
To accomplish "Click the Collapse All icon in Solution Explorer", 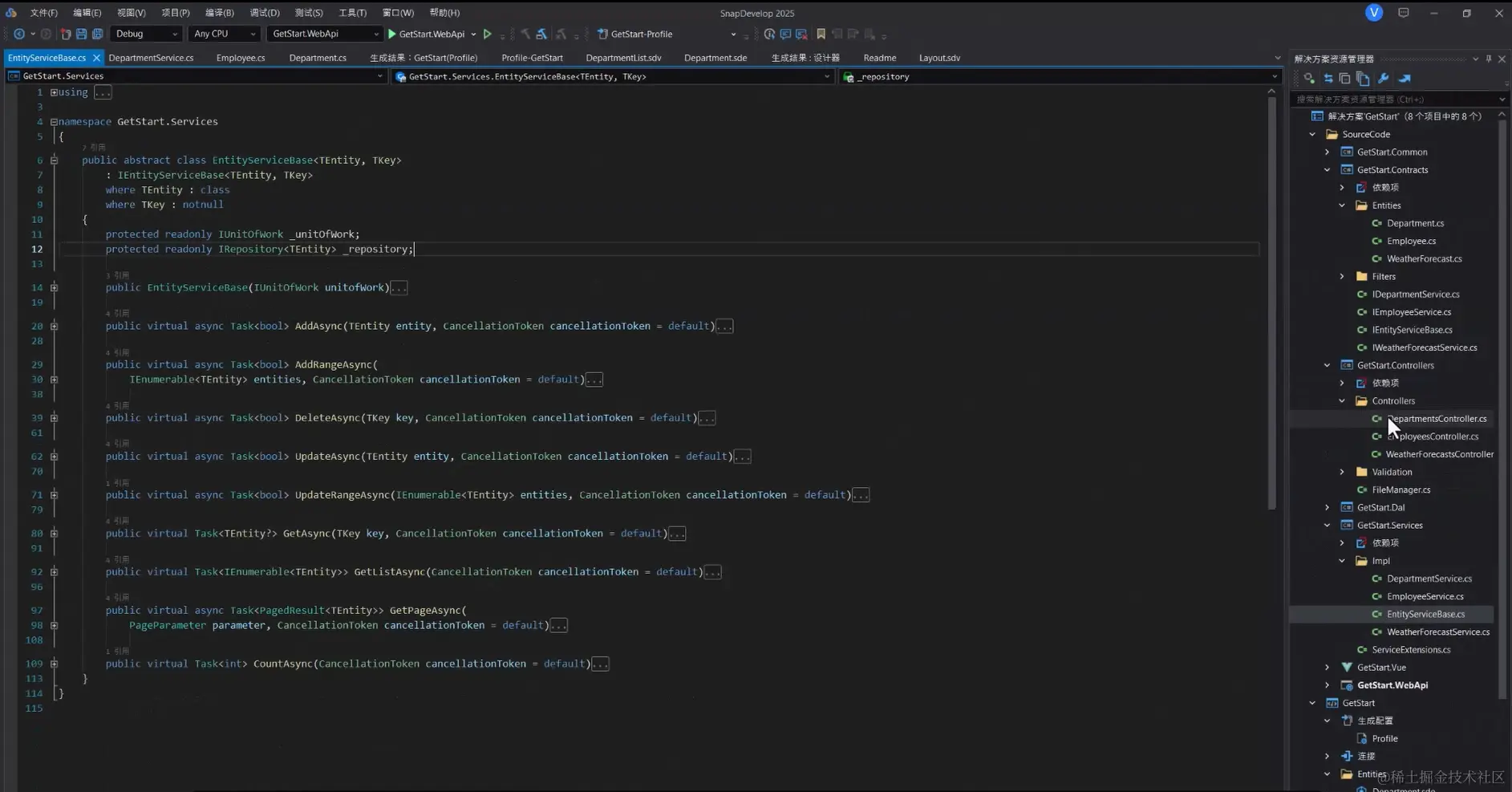I will click(x=1346, y=78).
